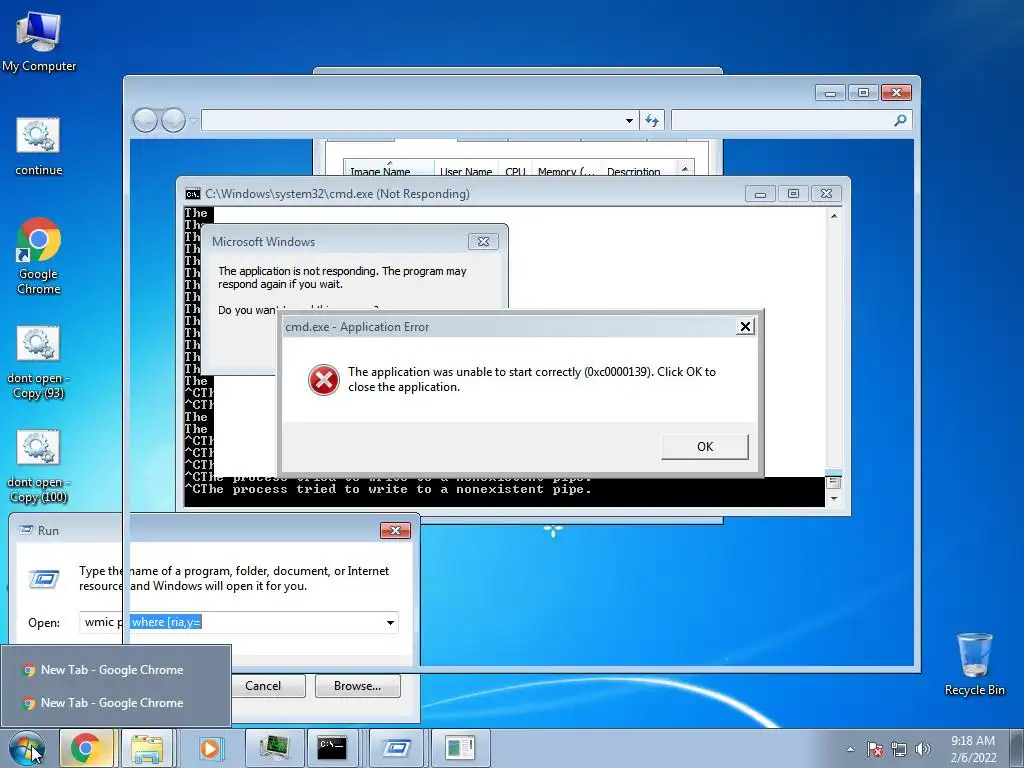Image resolution: width=1024 pixels, height=768 pixels.
Task: Sort by User Name column in Task Manager
Action: tap(466, 168)
